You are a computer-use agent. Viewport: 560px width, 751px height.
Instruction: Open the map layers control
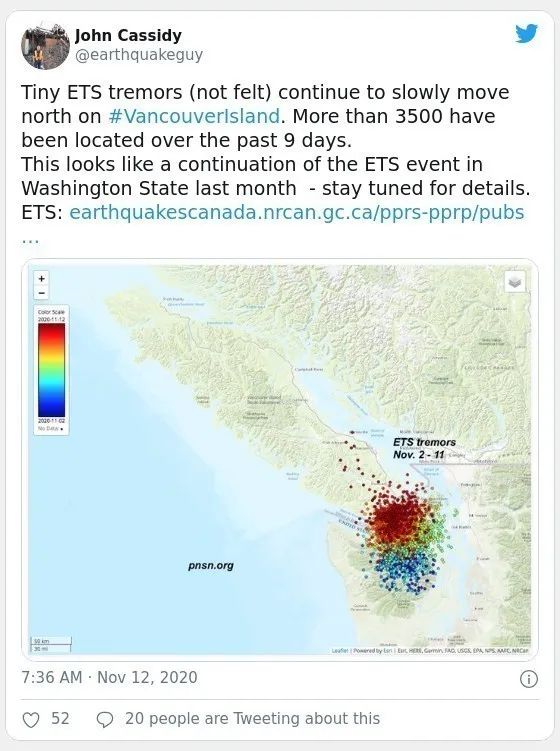(x=515, y=283)
